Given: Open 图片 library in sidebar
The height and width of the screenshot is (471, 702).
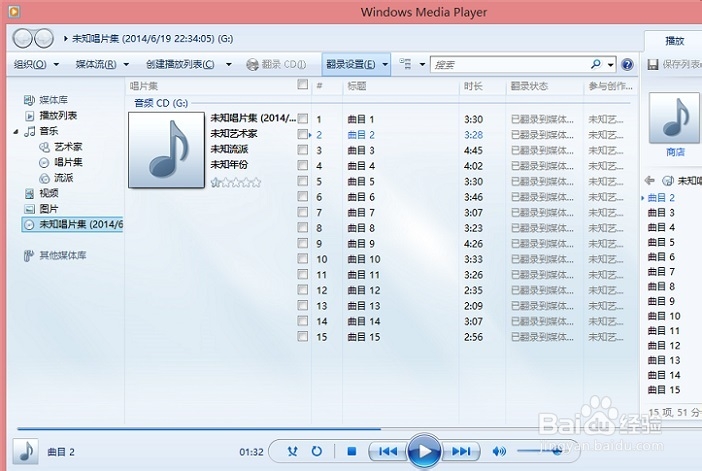Looking at the screenshot, I should pyautogui.click(x=49, y=209).
